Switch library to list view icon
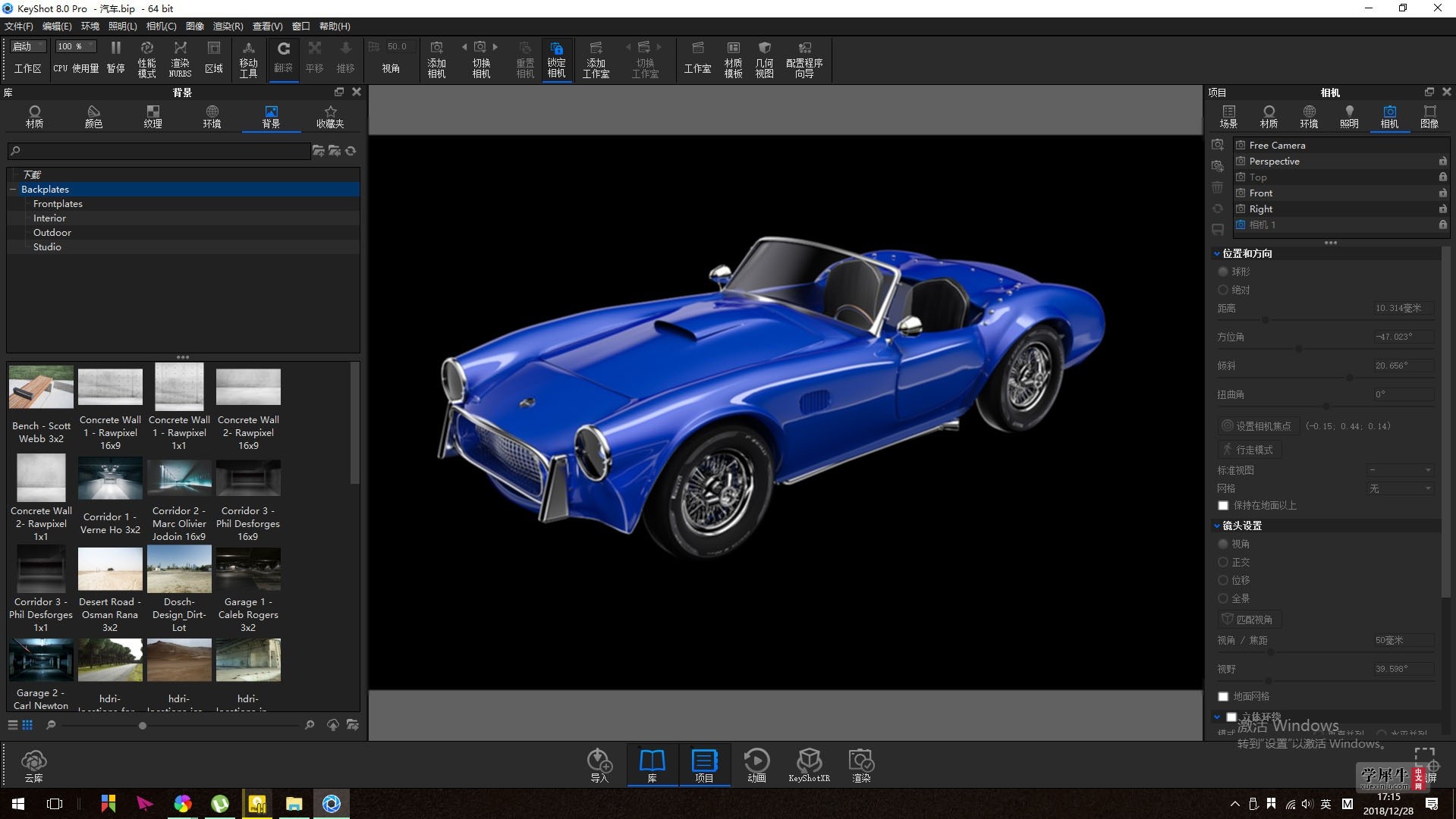This screenshot has width=1456, height=819. (x=13, y=725)
